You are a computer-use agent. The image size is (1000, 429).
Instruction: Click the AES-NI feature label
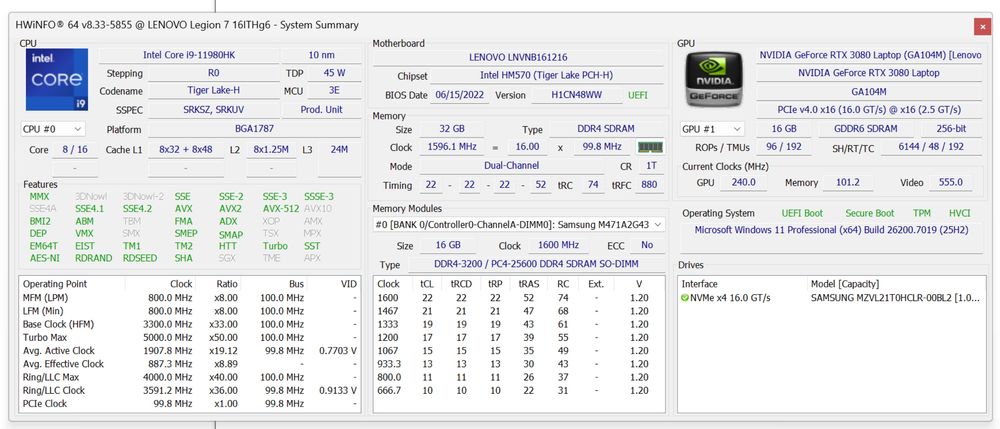tap(44, 258)
